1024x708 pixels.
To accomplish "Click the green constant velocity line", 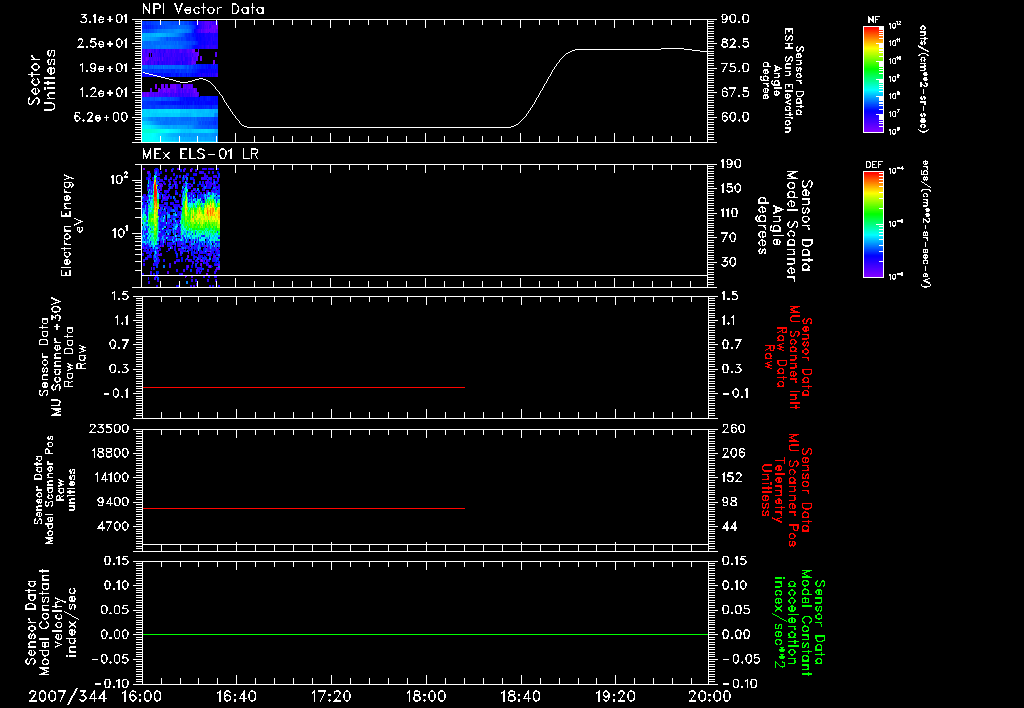I will (424, 634).
